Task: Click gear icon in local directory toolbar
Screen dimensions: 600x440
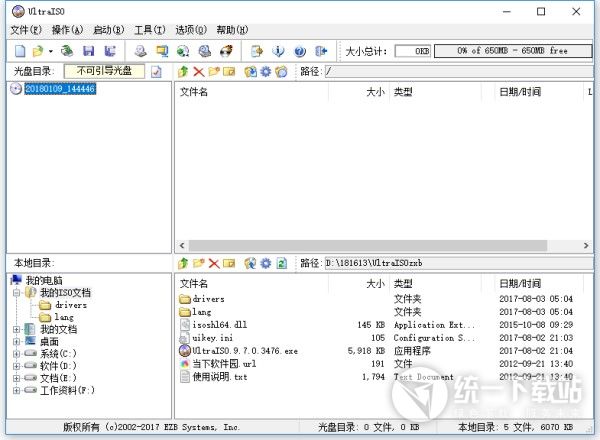Action: 266,263
